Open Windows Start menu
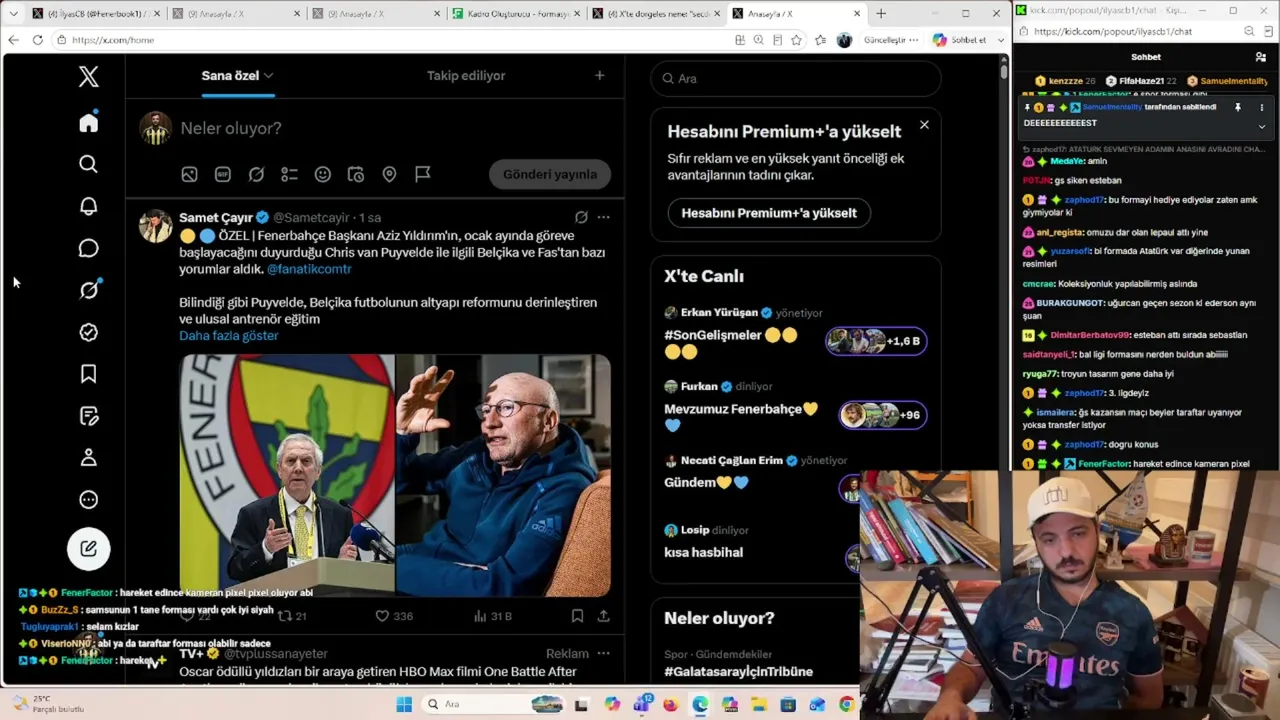 (x=404, y=705)
